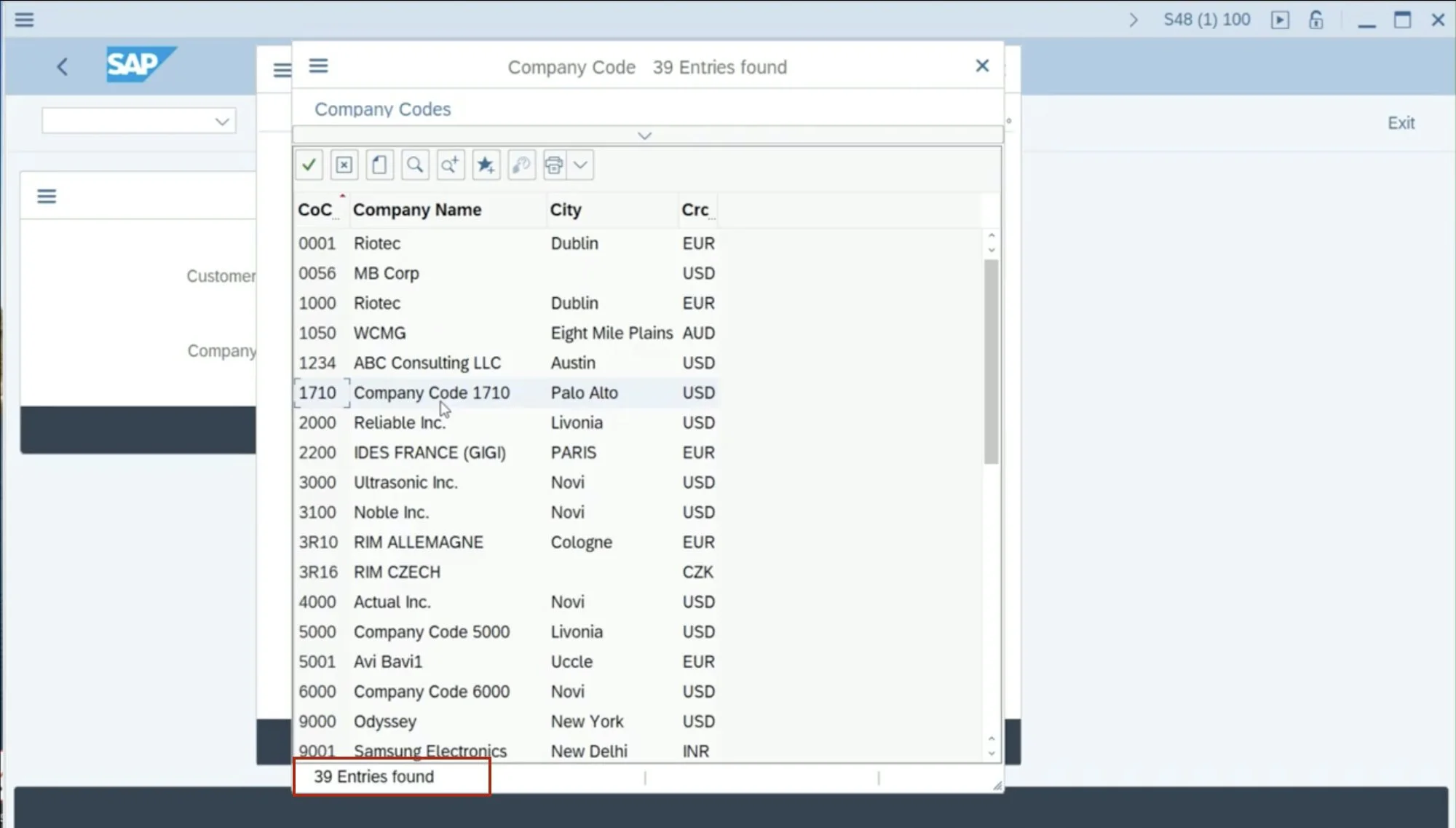The width and height of the screenshot is (1456, 828).
Task: Select the Odyssey row
Action: [506, 721]
